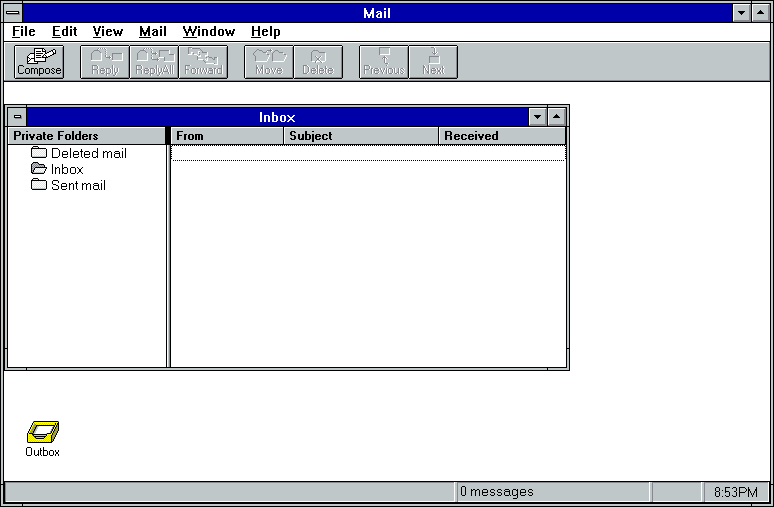
Task: Click the Forward toolbar icon
Action: tap(203, 62)
